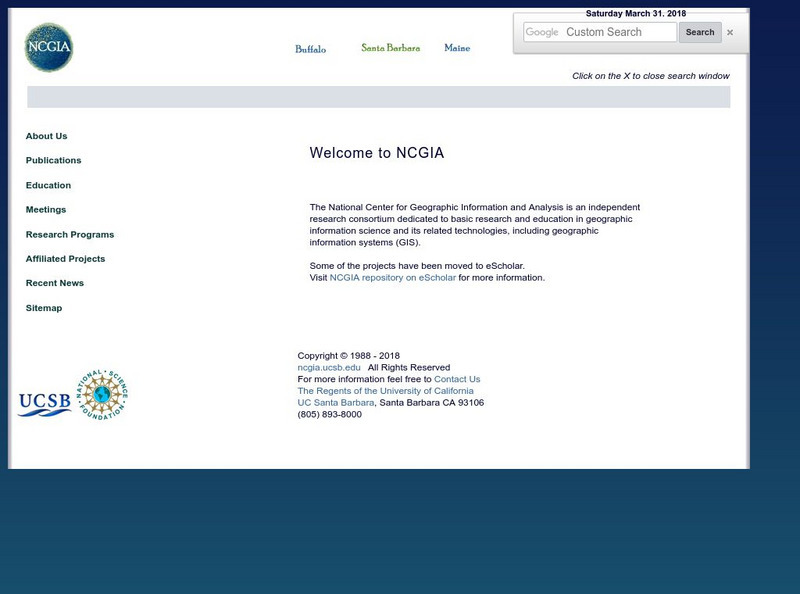Open the Meetings menu item
Image resolution: width=800 pixels, height=594 pixels.
[x=46, y=210]
